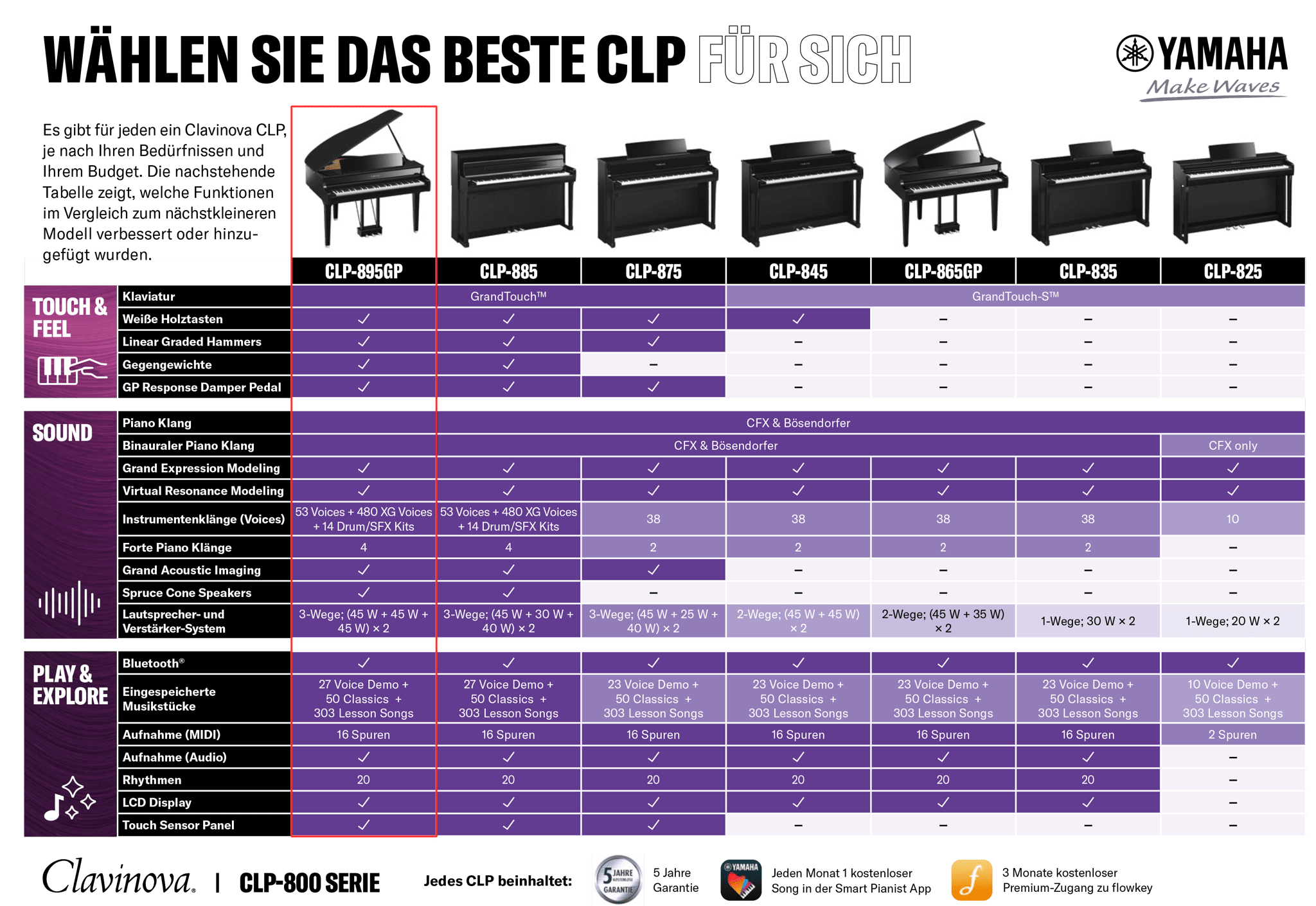Select the CLP-885 column header
Screen dimensions: 1316x906
[508, 271]
